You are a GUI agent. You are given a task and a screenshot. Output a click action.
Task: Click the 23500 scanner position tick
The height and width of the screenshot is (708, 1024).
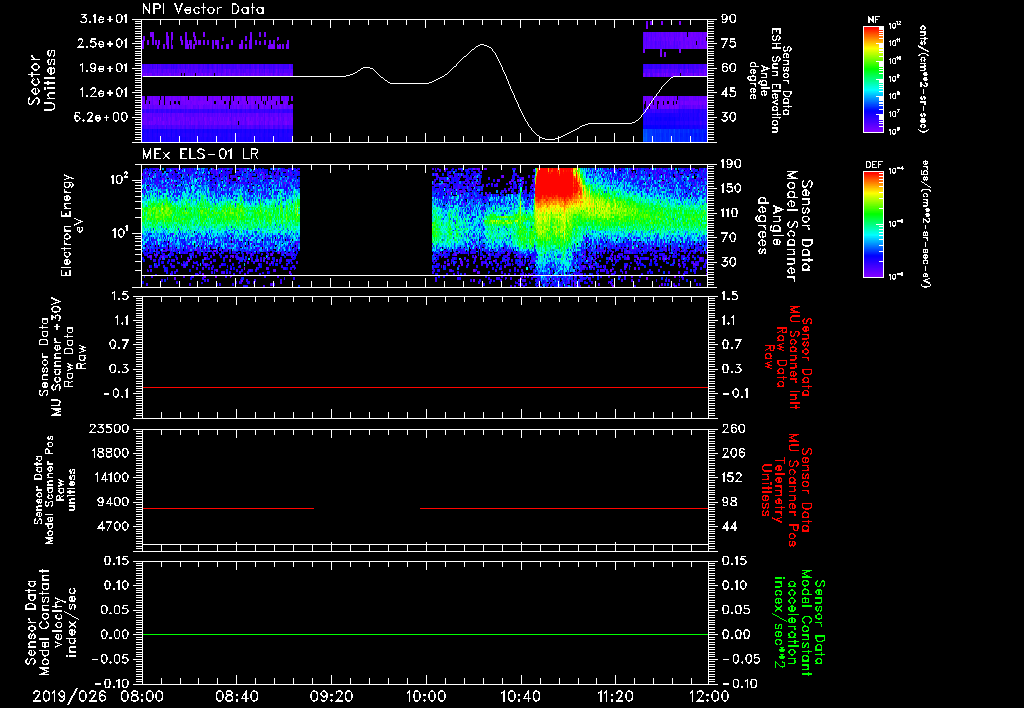coord(111,428)
